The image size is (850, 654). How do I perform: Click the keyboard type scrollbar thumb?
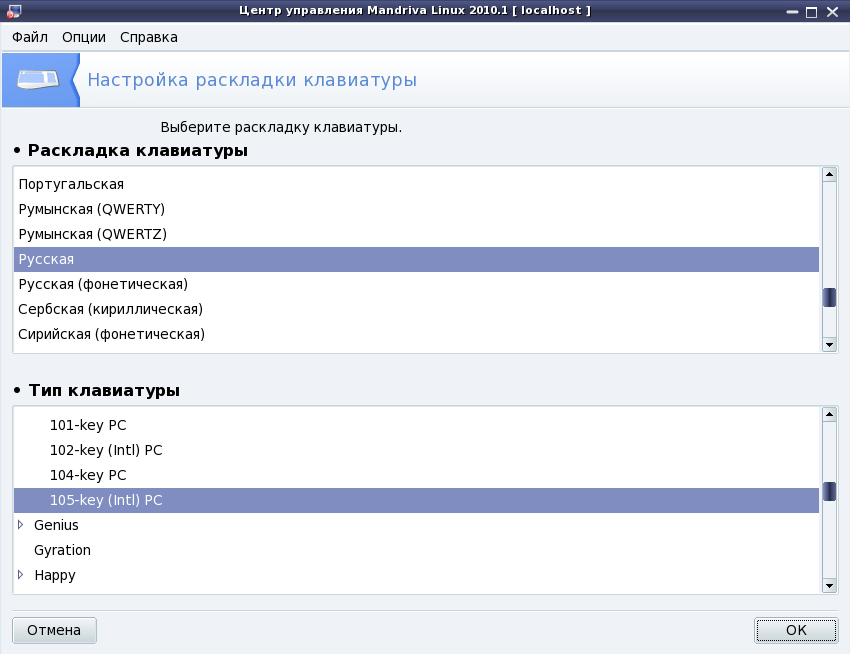click(829, 491)
